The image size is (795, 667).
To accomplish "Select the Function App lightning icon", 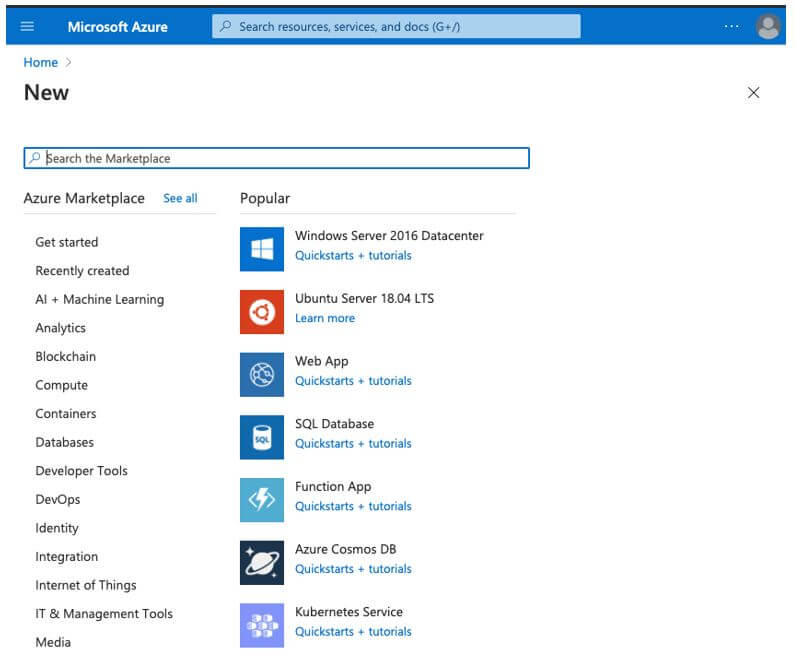I will 262,500.
